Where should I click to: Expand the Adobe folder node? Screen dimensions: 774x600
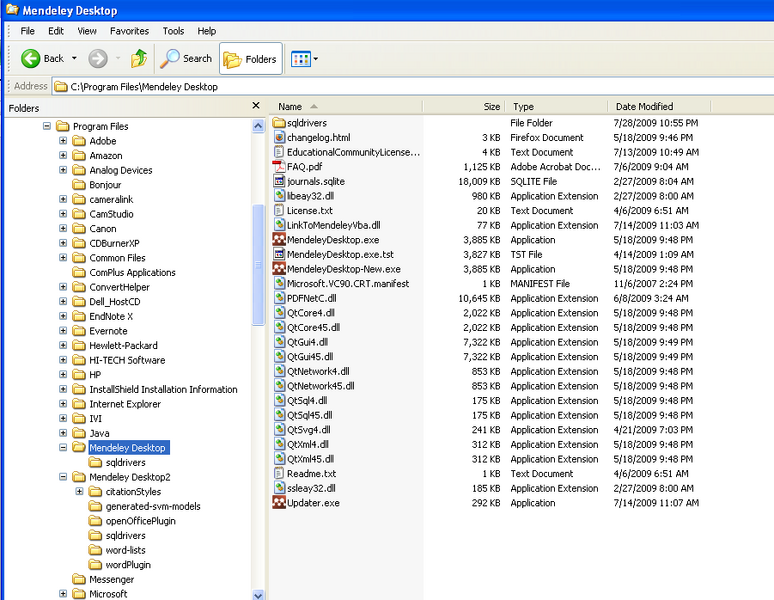63,141
